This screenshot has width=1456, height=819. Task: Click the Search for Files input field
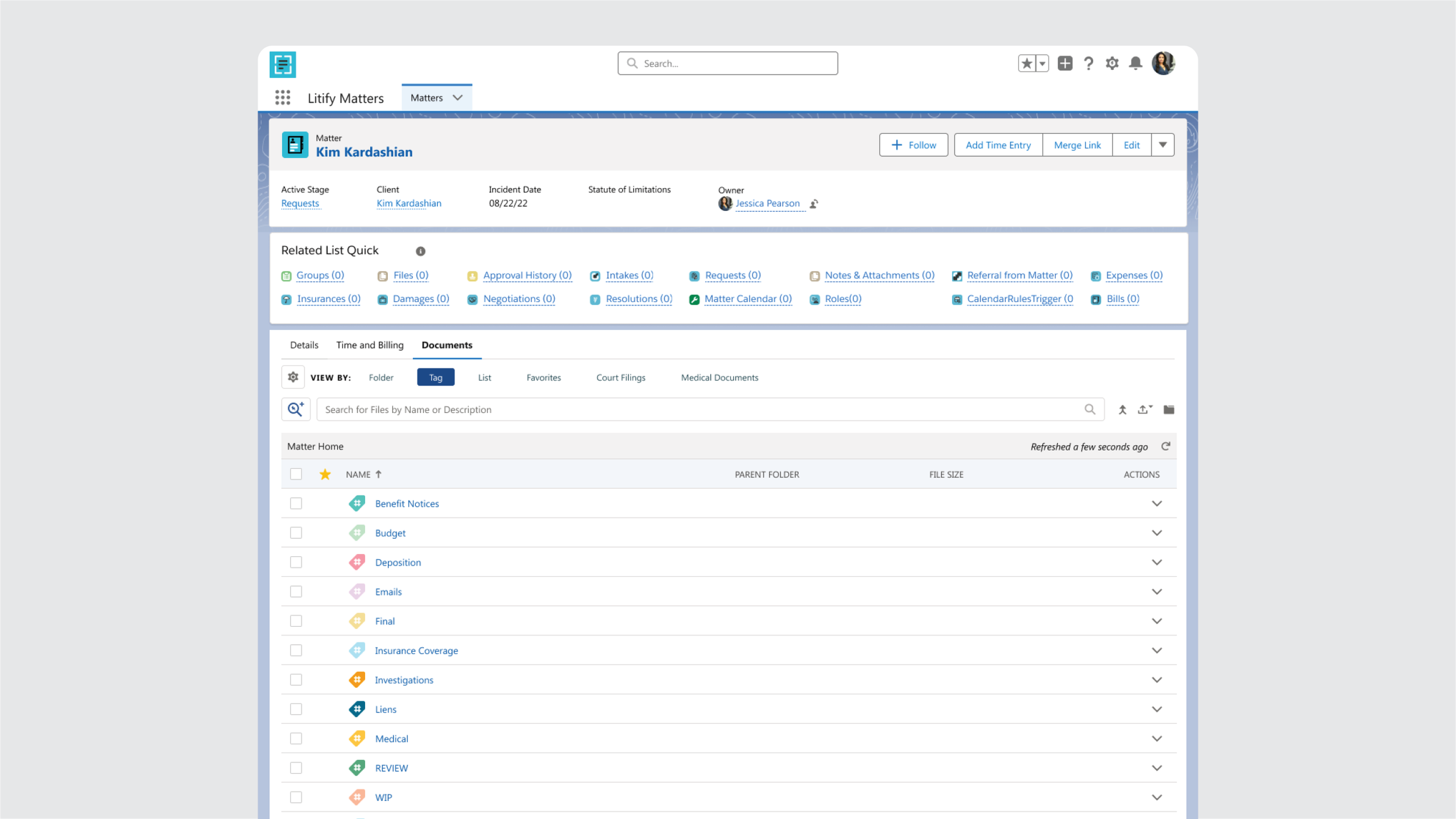pyautogui.click(x=710, y=409)
